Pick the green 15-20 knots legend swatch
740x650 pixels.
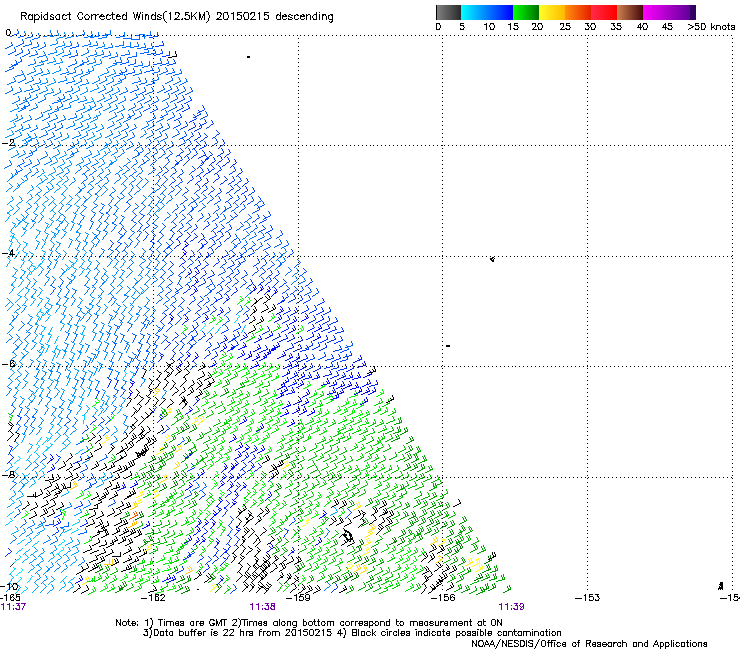tap(526, 12)
